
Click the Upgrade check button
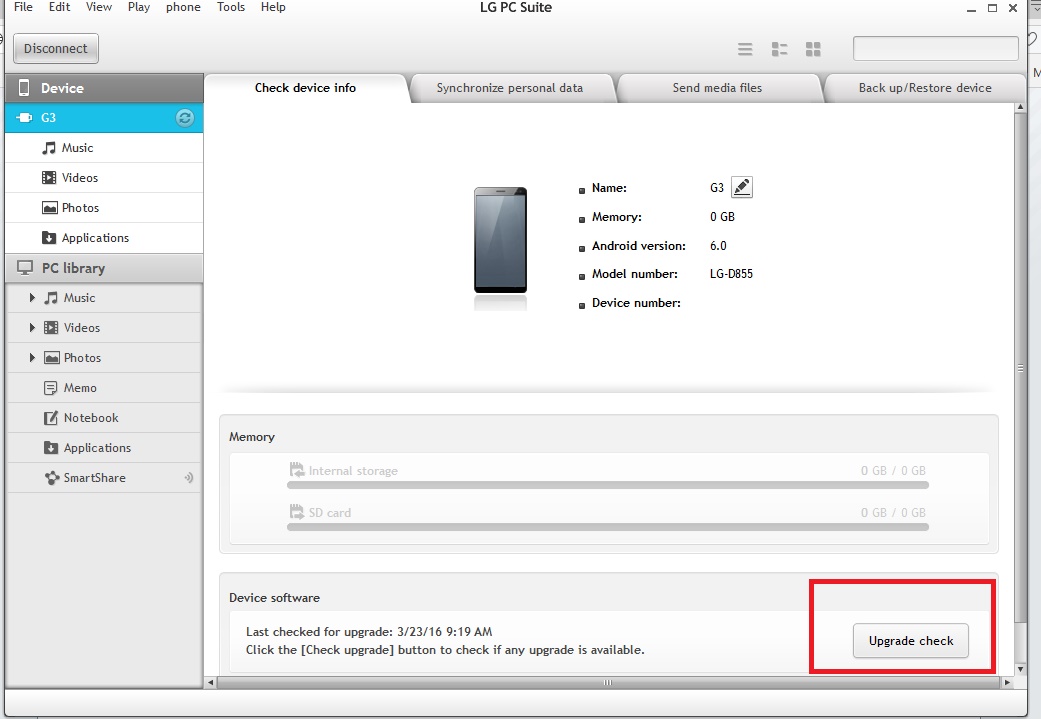pos(910,641)
